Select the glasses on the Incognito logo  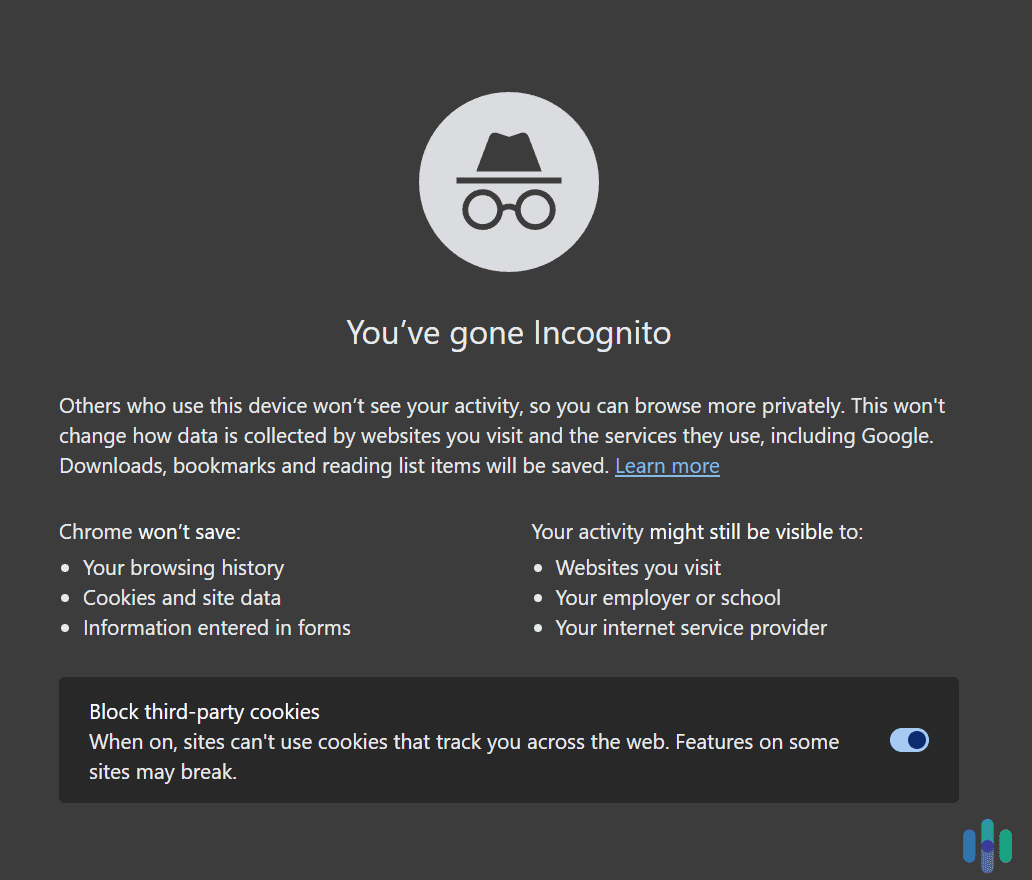pyautogui.click(x=508, y=207)
